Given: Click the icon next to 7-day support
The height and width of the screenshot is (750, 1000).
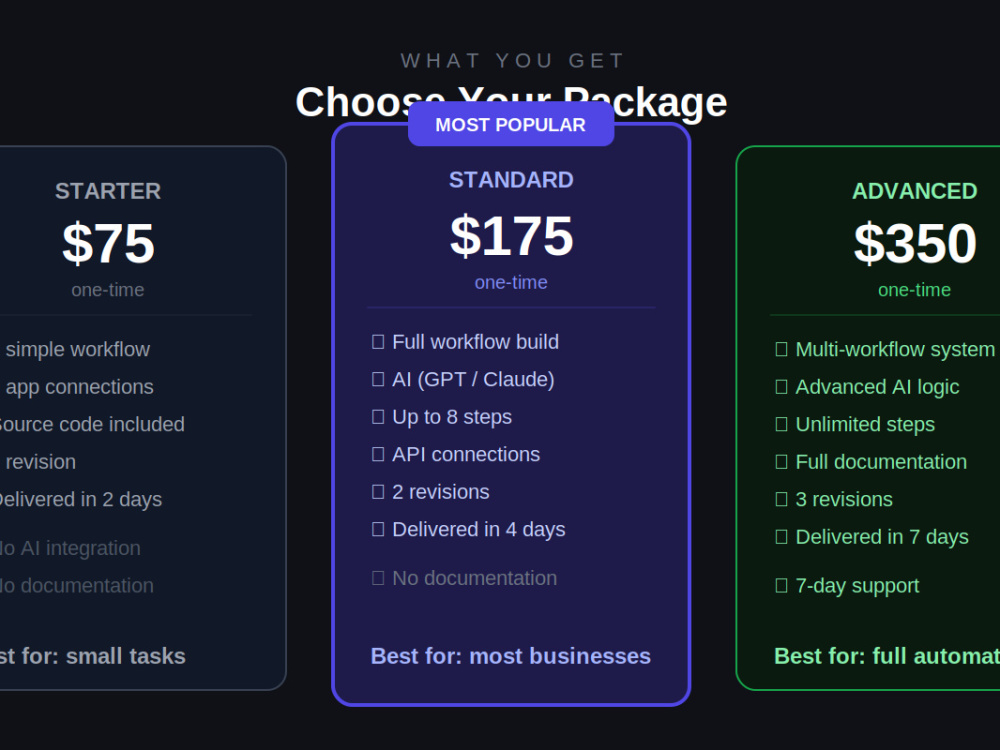Looking at the screenshot, I should click(x=781, y=585).
